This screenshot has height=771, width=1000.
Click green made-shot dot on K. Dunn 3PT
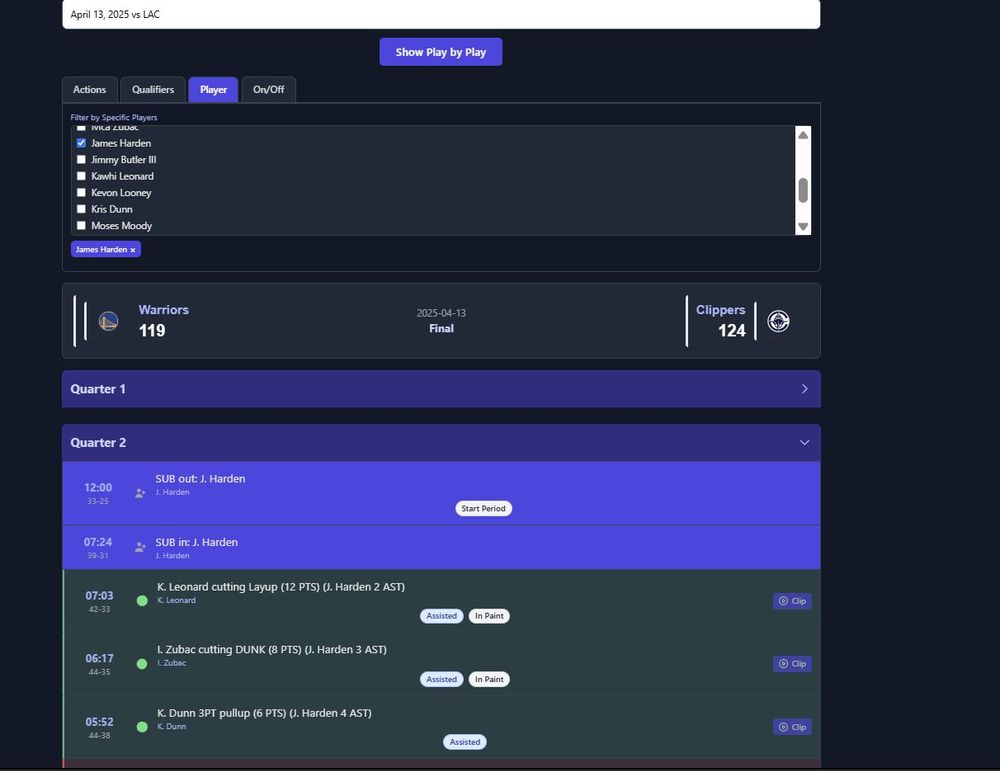pos(142,727)
